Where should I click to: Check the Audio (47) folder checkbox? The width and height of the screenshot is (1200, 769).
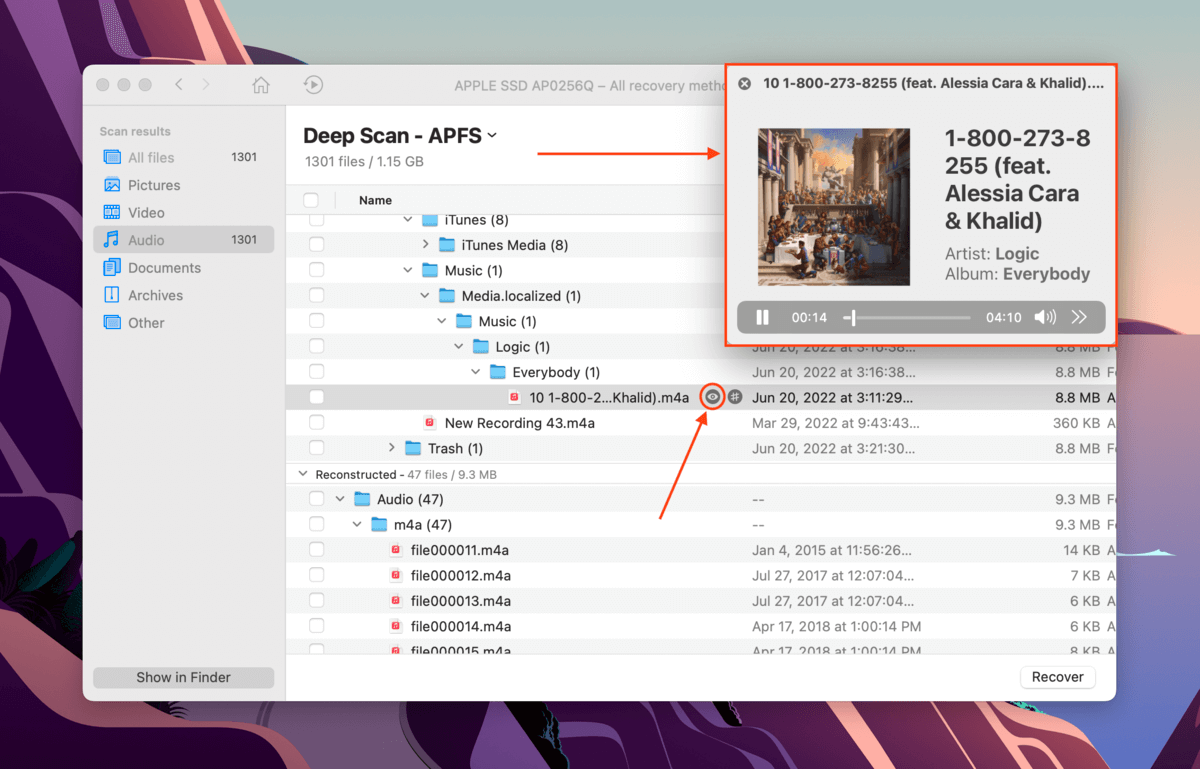point(316,499)
